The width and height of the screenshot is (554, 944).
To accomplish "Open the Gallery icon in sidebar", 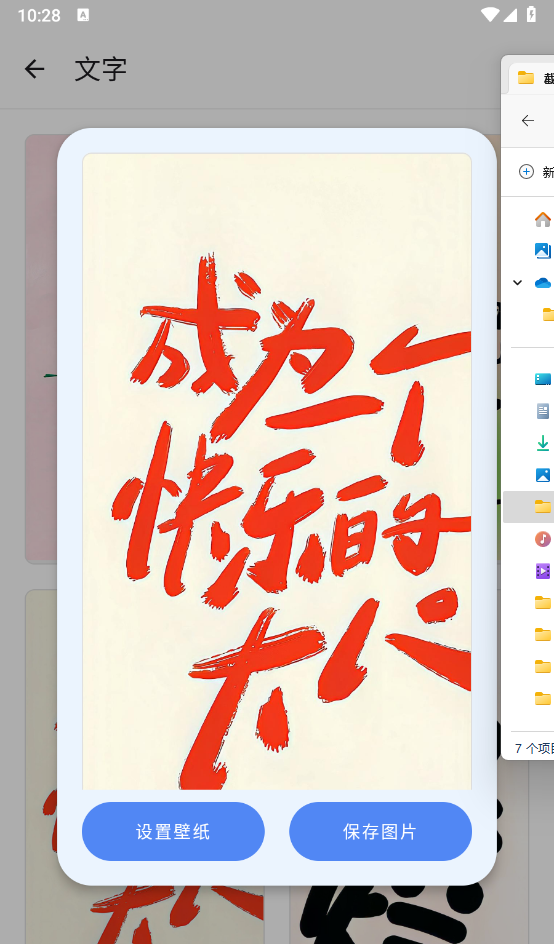I will click(543, 250).
